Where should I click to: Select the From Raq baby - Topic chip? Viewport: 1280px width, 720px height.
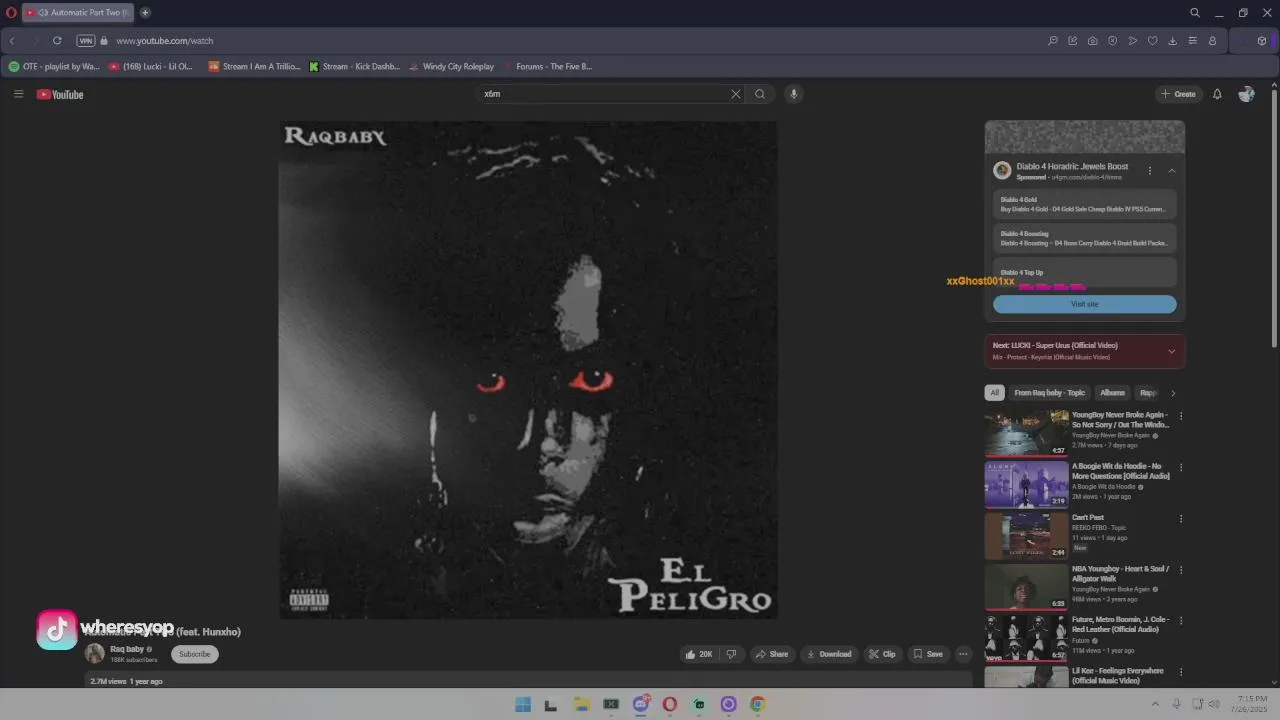[1049, 393]
